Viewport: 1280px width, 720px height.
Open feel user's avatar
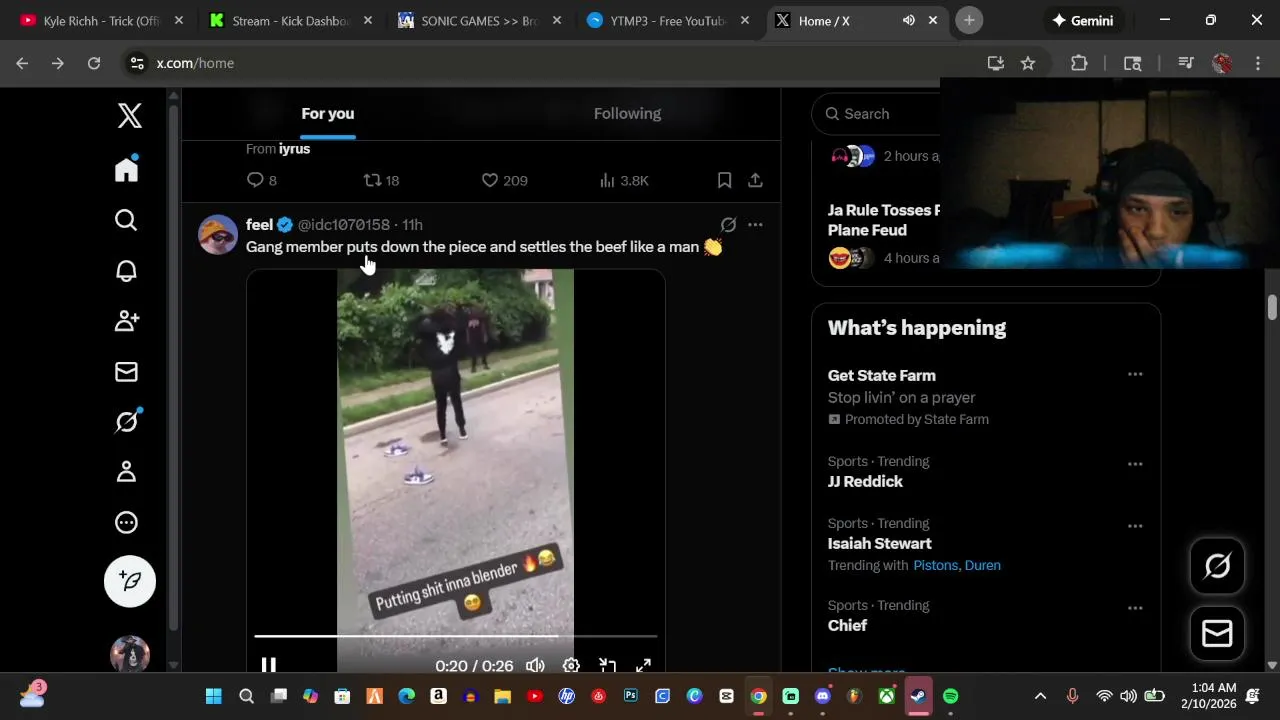218,235
